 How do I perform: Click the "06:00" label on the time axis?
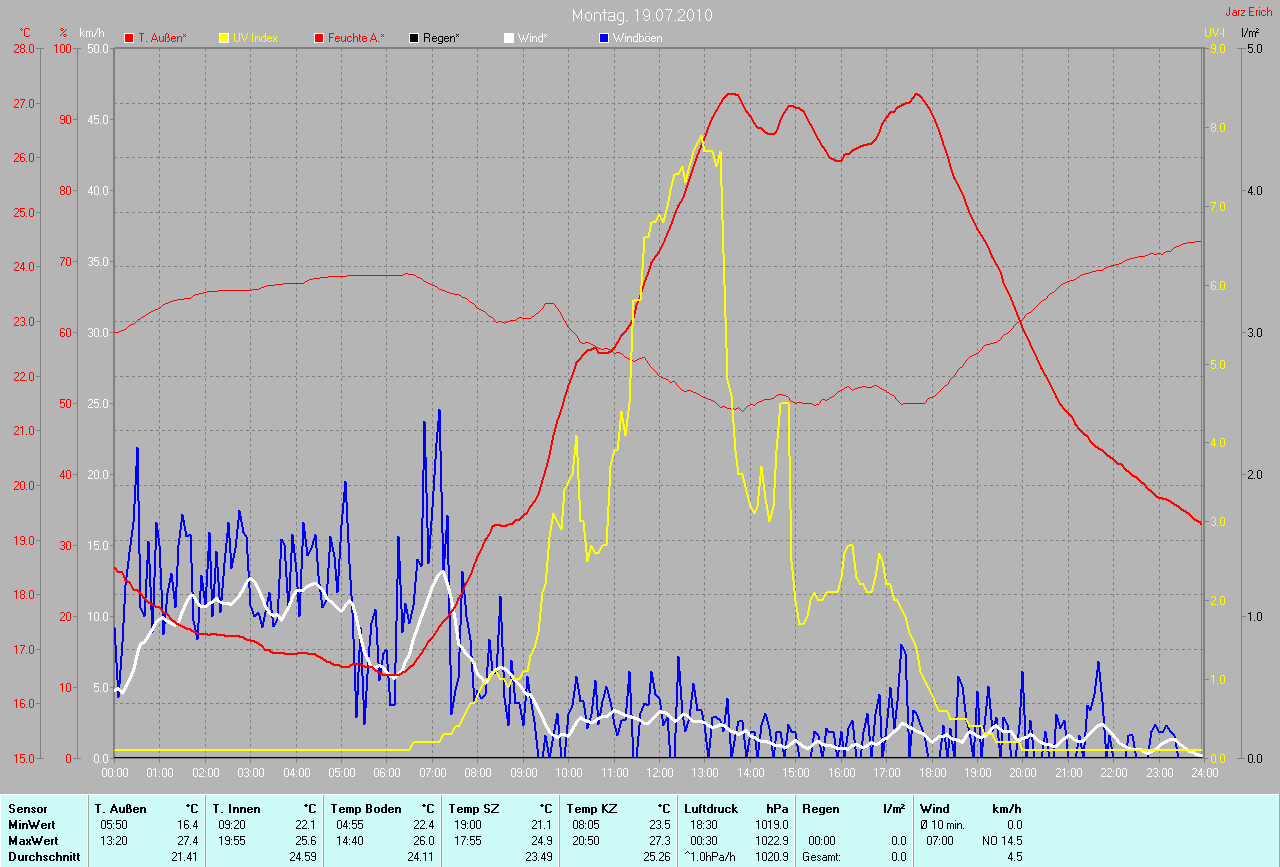click(387, 773)
